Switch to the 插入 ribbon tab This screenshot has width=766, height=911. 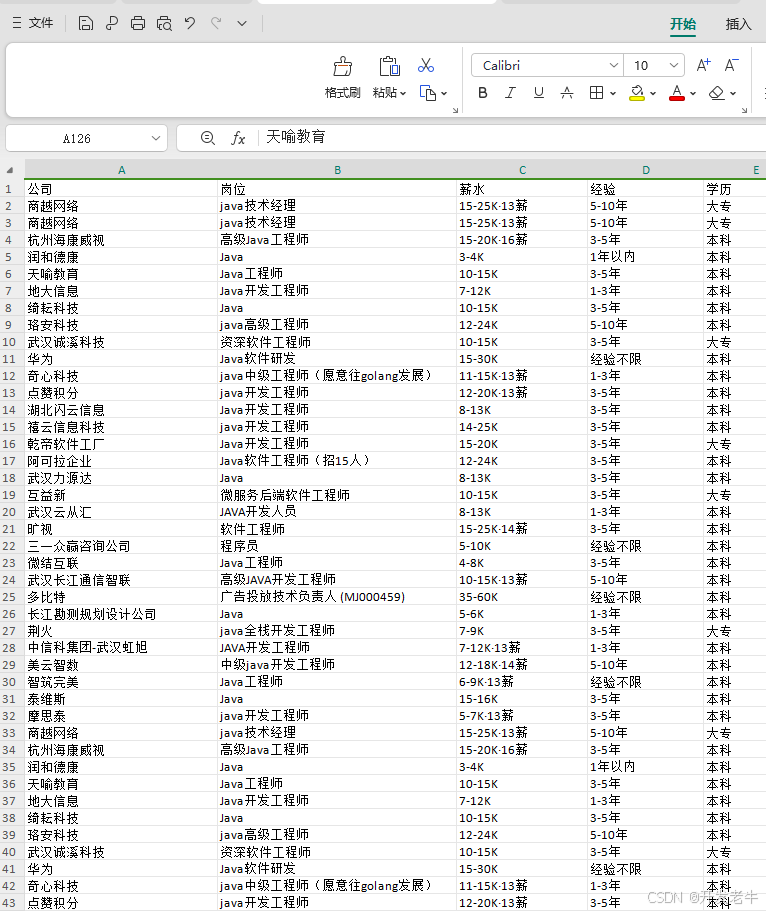click(738, 24)
